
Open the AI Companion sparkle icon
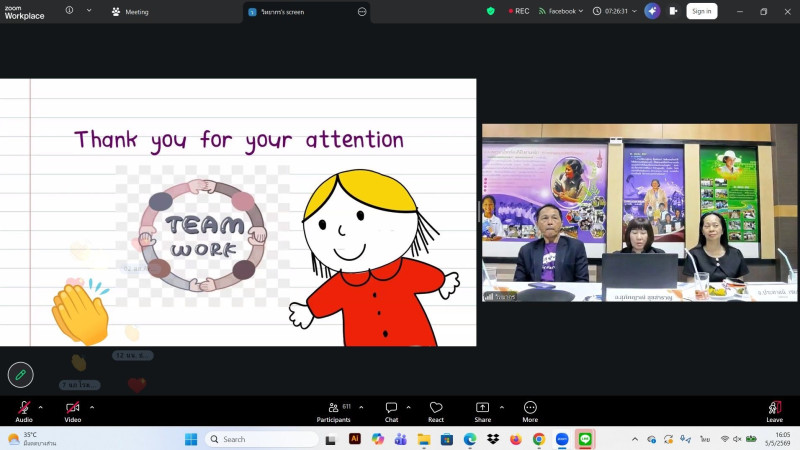(x=652, y=11)
